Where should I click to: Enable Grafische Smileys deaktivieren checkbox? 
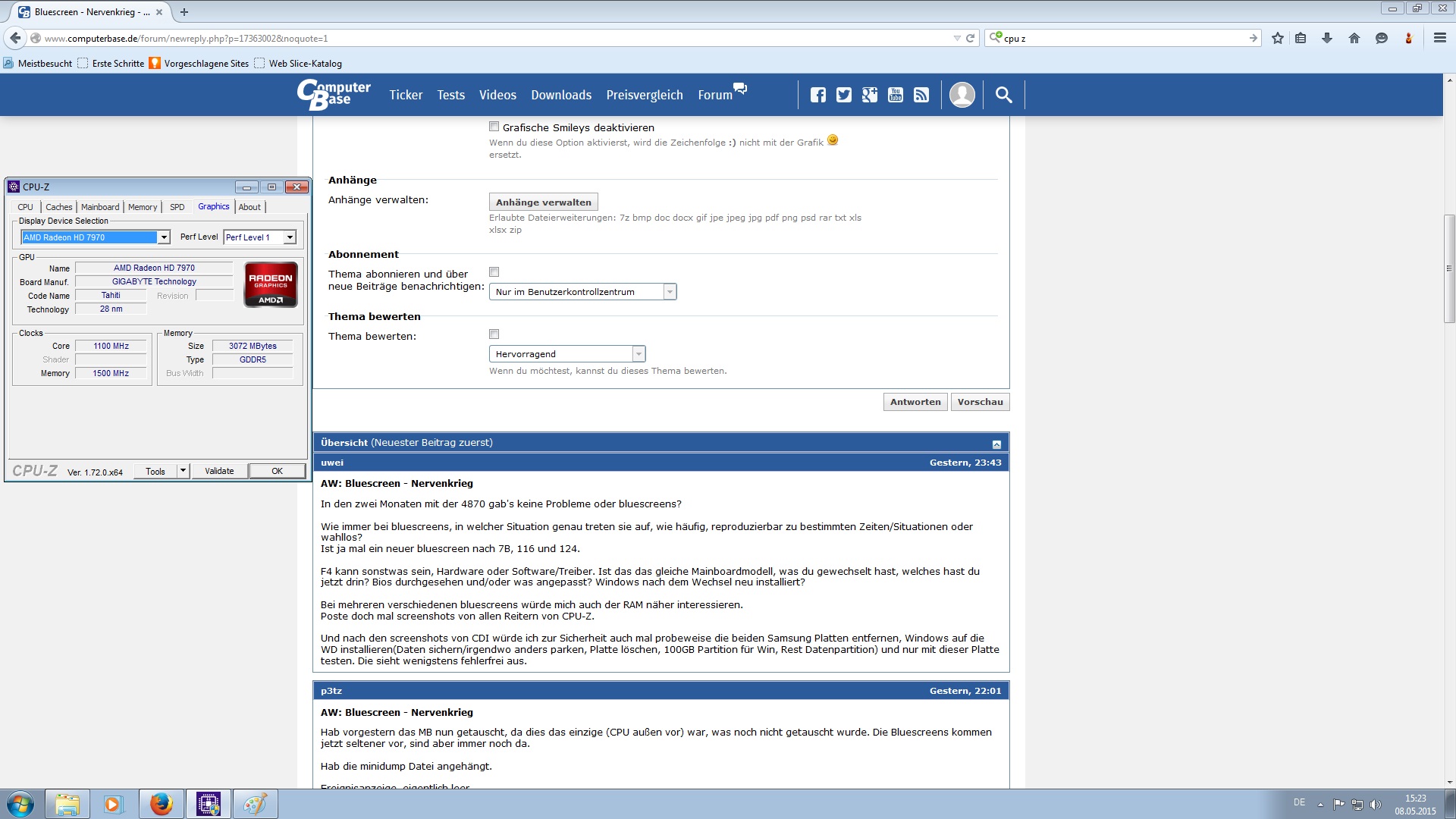494,127
